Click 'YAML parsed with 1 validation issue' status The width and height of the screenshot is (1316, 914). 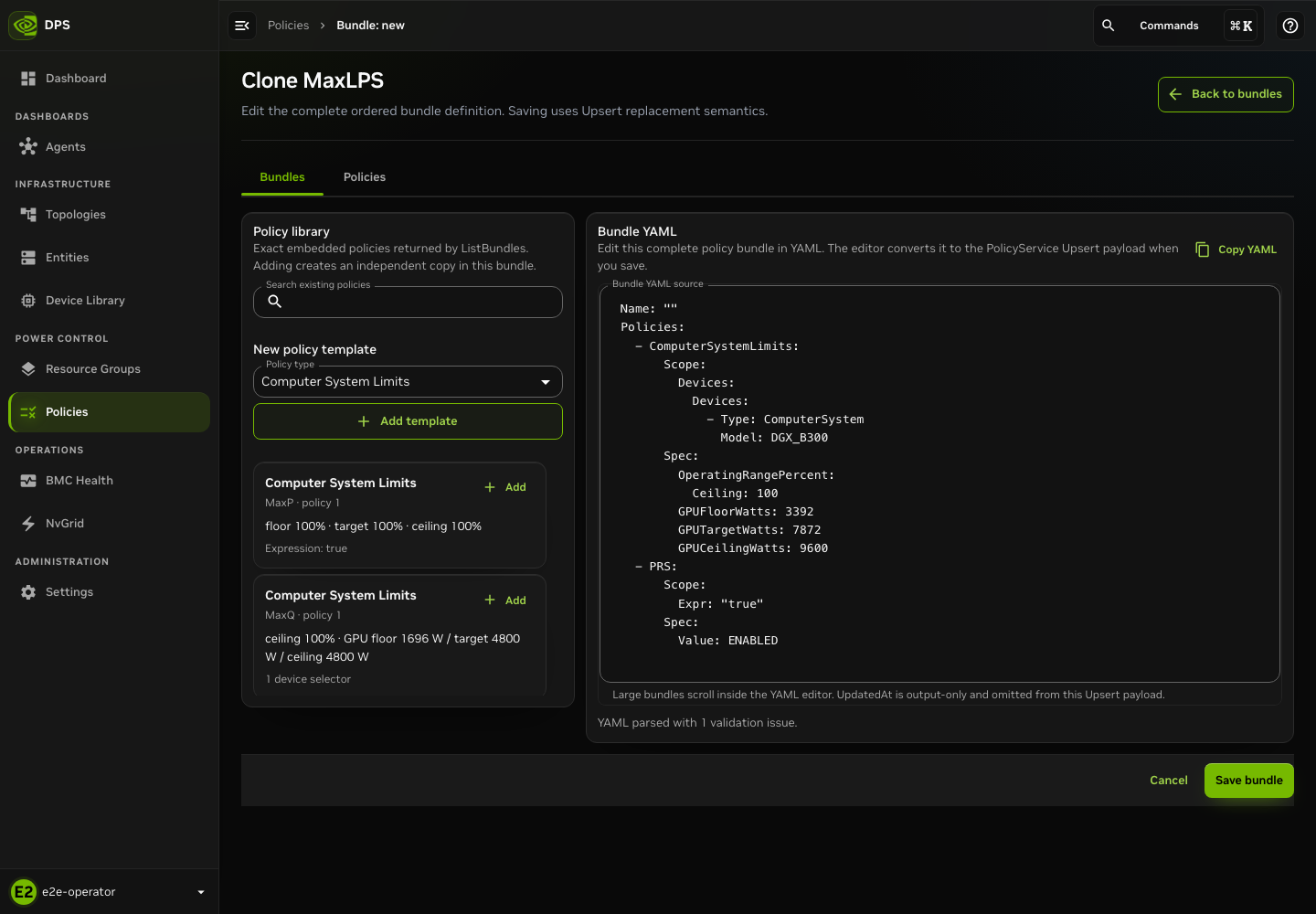coord(697,723)
